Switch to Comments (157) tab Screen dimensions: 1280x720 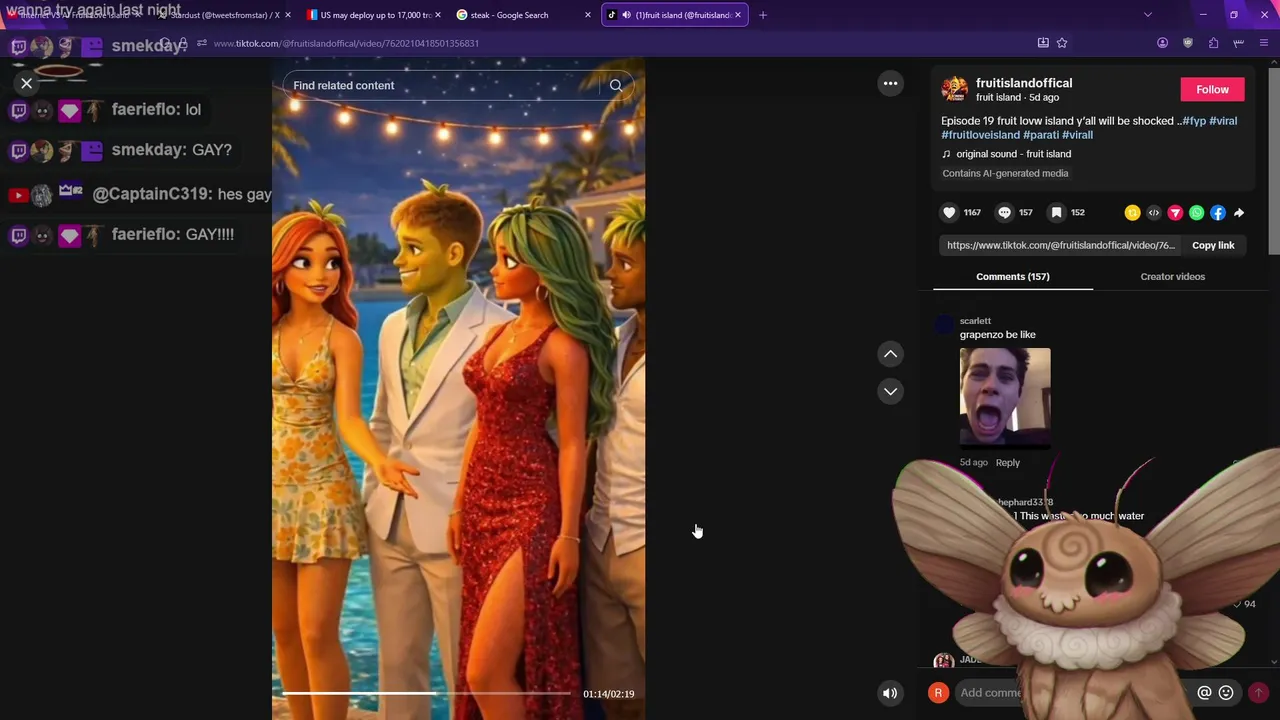1012,276
